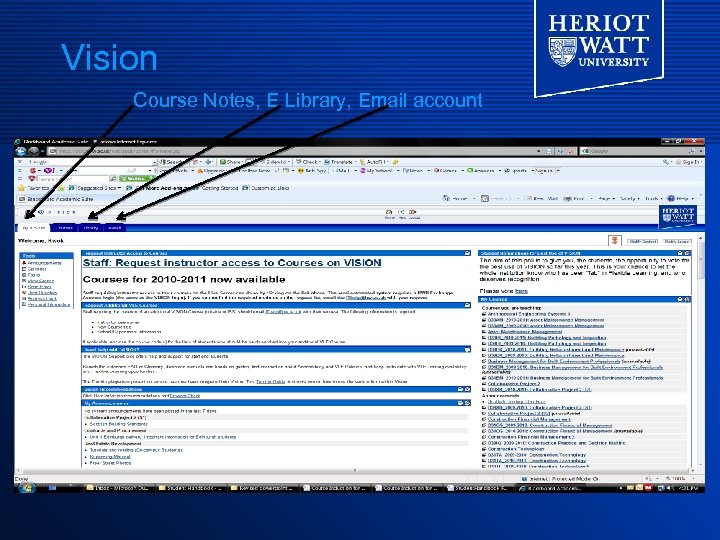720x540 pixels.
Task: Click the Google search box beside the address bar
Action: point(635,151)
